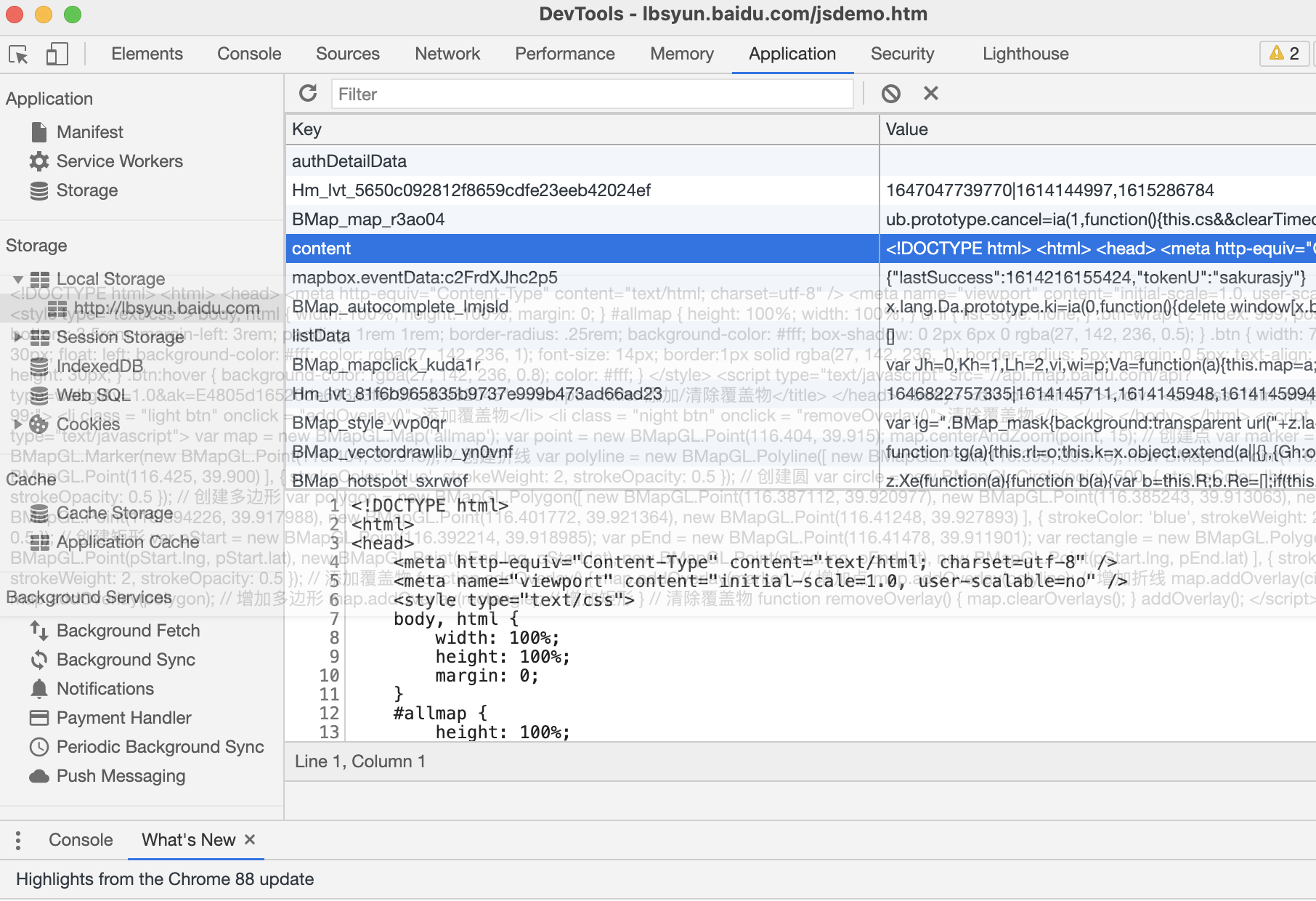Click the Filter input field
Viewport: 1316px width, 901px height.
pyautogui.click(x=592, y=94)
